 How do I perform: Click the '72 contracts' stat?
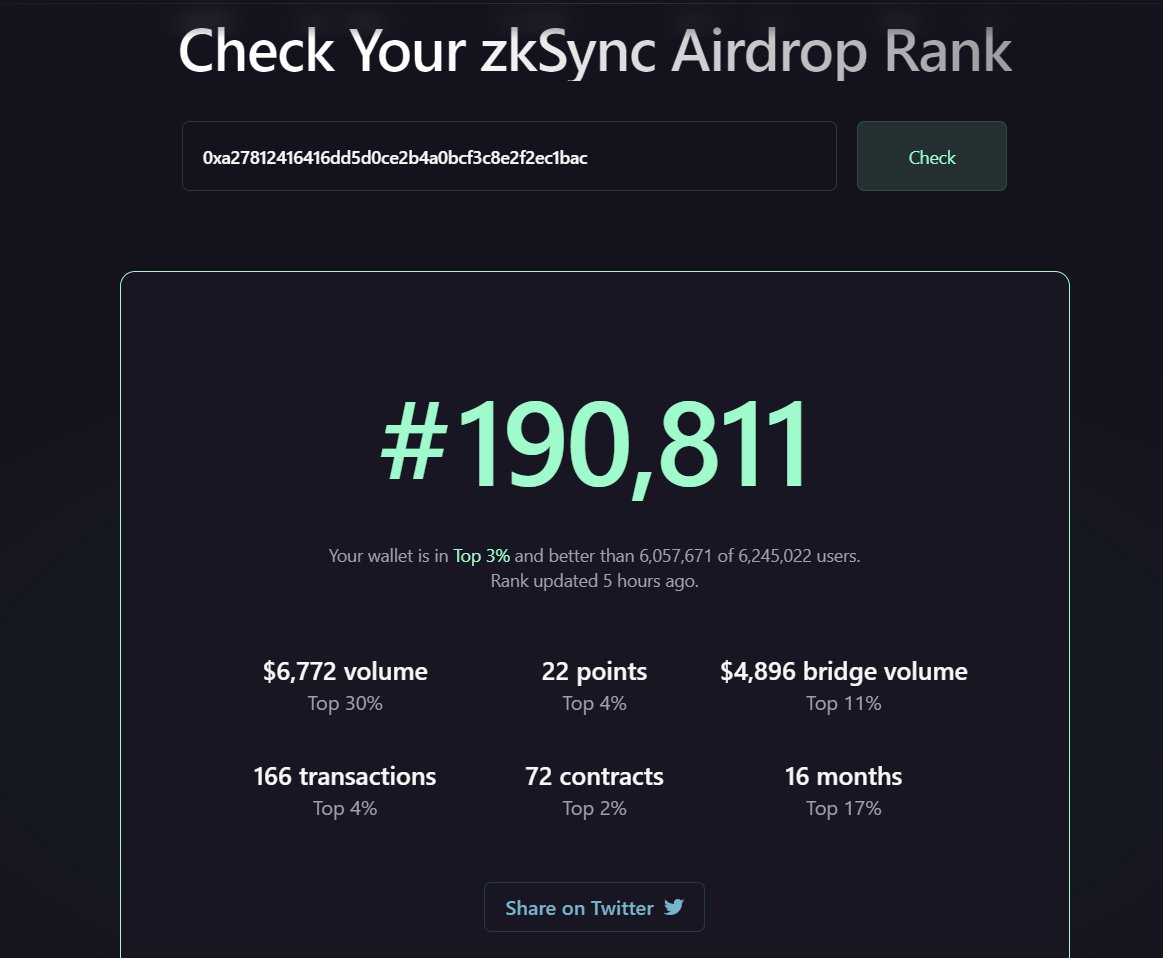click(594, 776)
